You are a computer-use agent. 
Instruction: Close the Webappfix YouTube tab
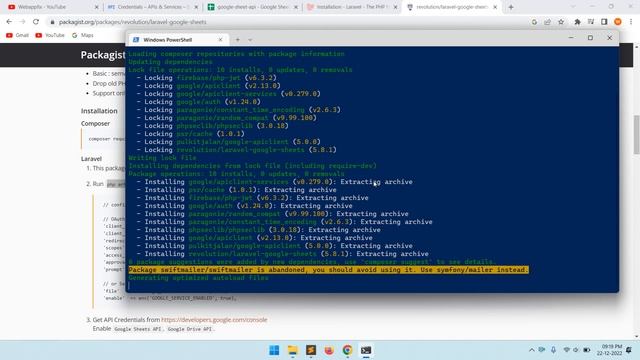point(96,7)
